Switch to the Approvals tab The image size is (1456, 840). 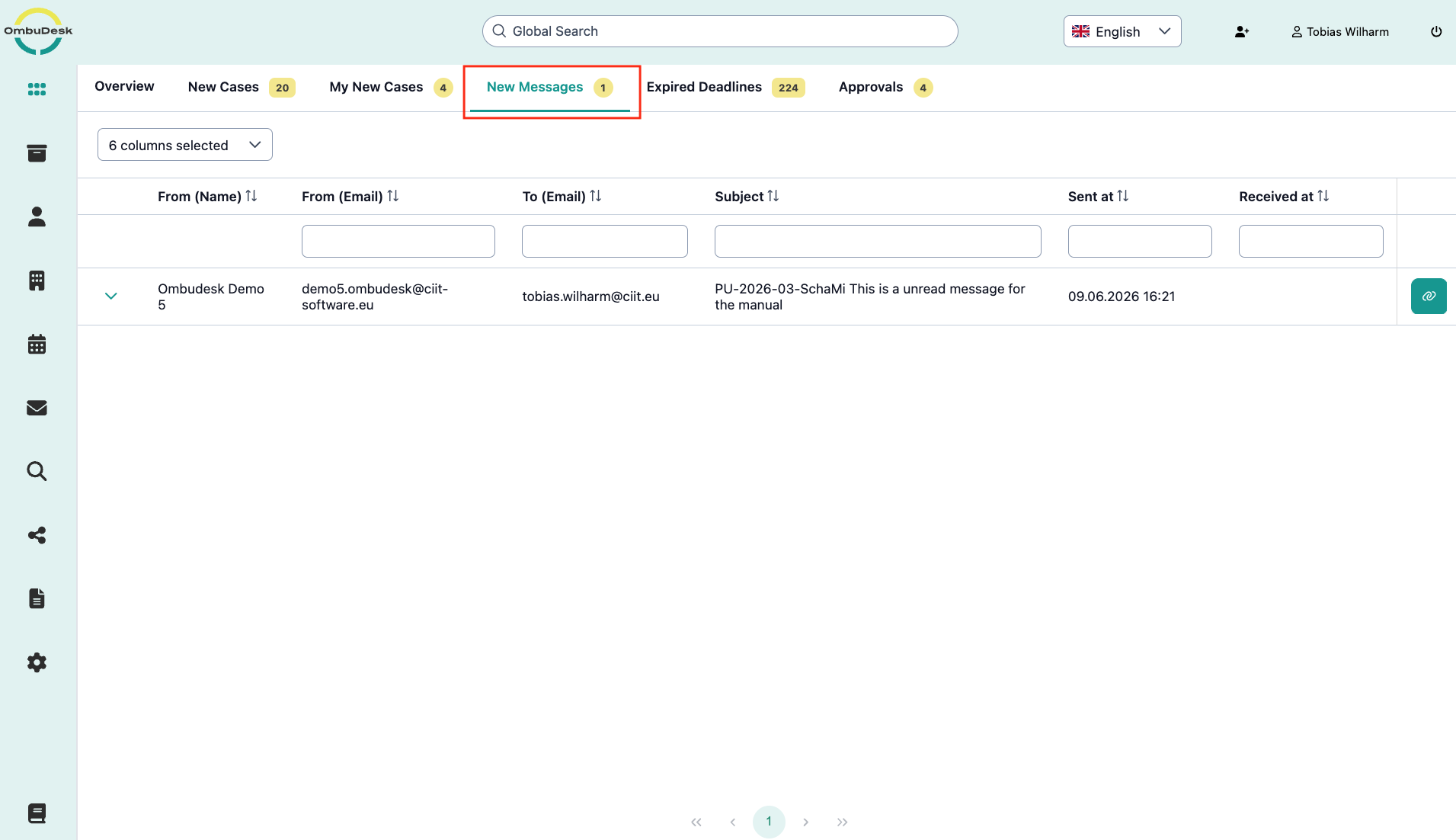pyautogui.click(x=885, y=87)
